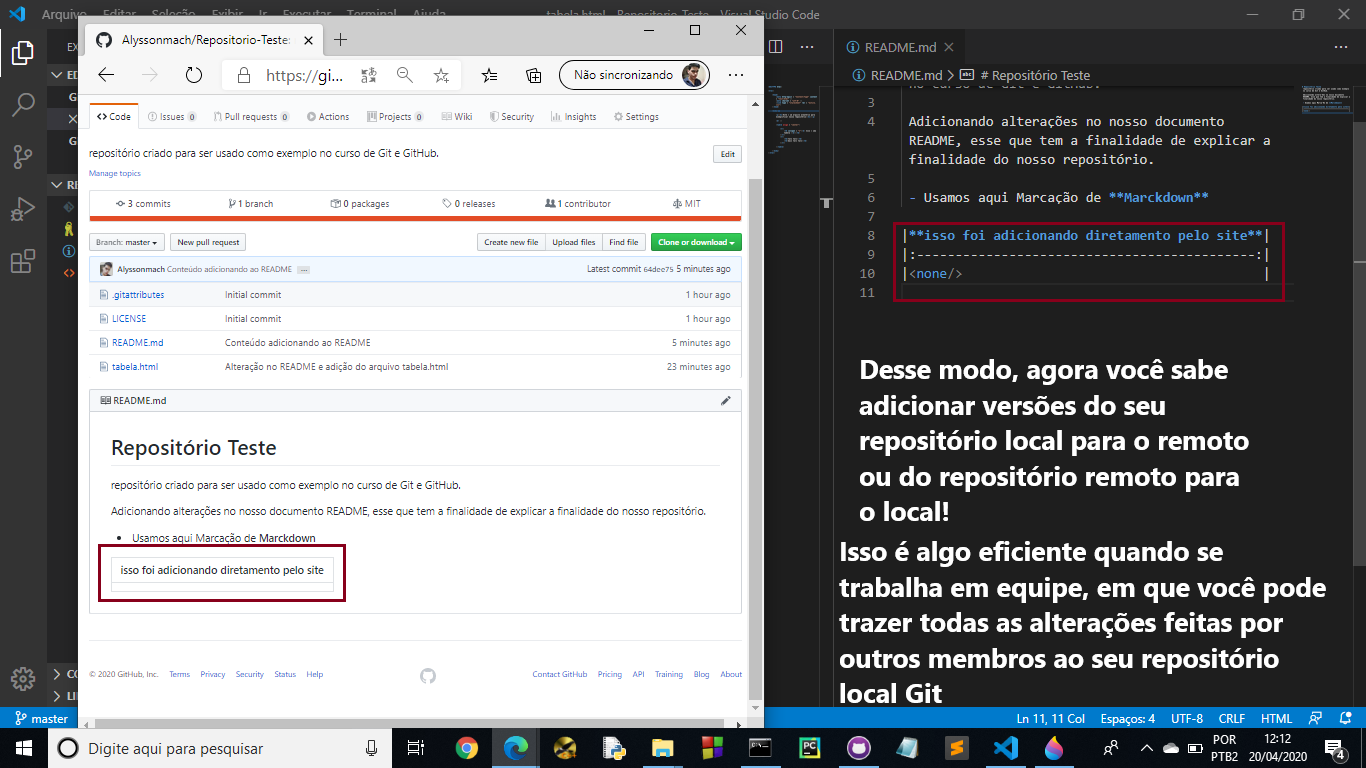The width and height of the screenshot is (1366, 768).
Task: Click the Não sincronizando profile button
Action: click(x=635, y=75)
